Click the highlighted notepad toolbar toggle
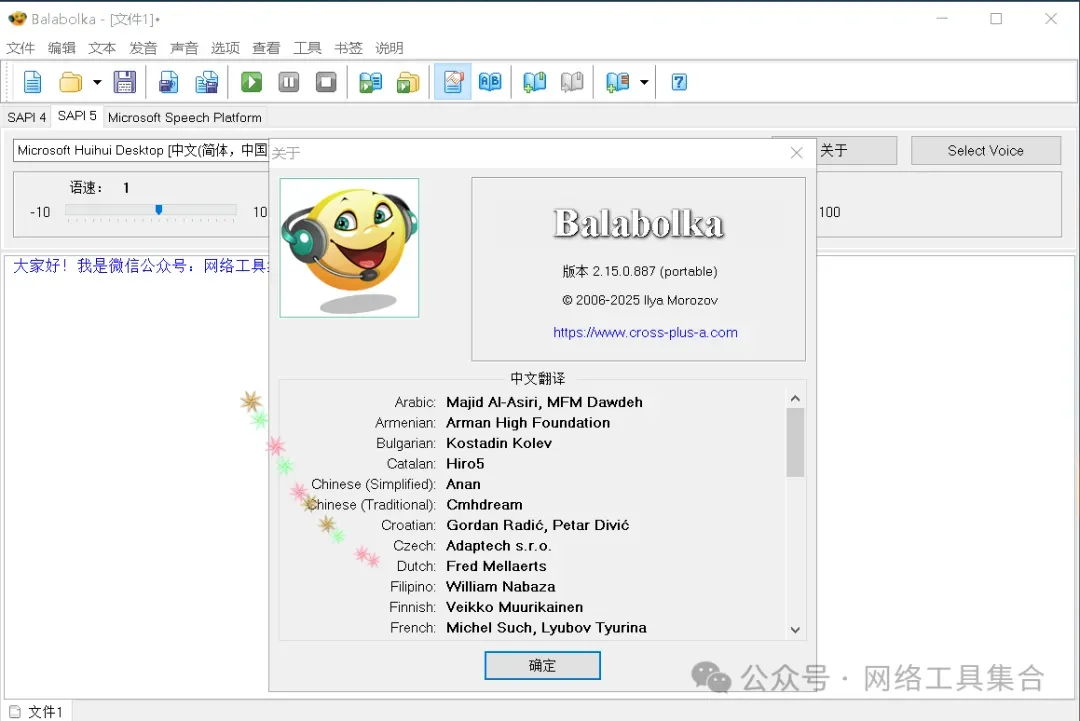Image resolution: width=1080 pixels, height=721 pixels. pos(453,82)
